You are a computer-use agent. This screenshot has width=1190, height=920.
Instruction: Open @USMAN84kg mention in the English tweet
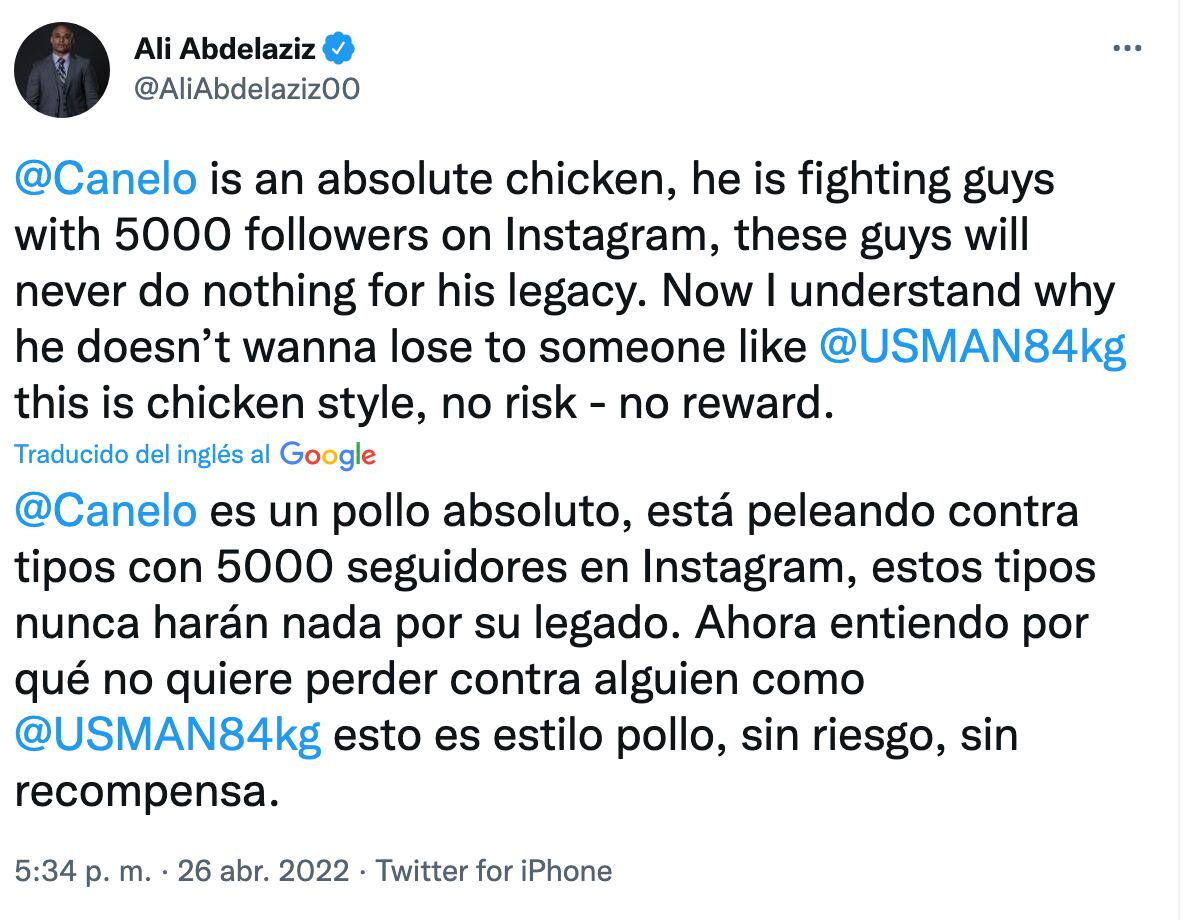click(x=972, y=348)
